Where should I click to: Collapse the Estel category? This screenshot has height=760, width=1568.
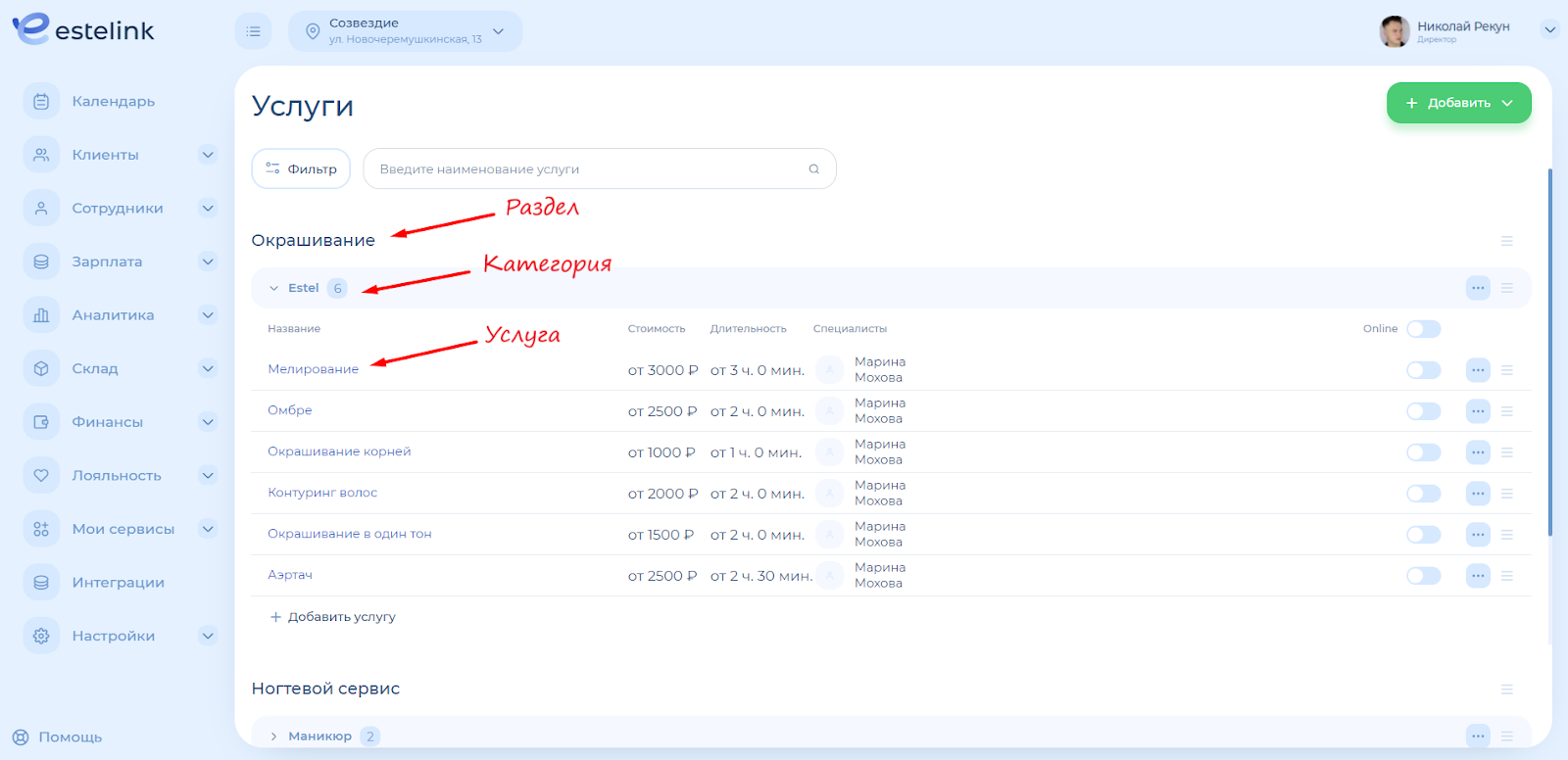coord(273,288)
